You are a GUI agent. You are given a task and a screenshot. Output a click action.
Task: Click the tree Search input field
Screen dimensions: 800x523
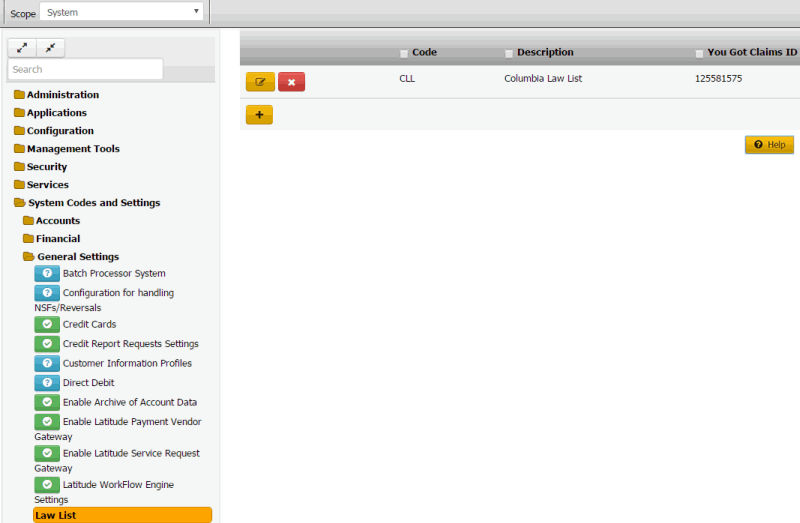click(x=85, y=69)
